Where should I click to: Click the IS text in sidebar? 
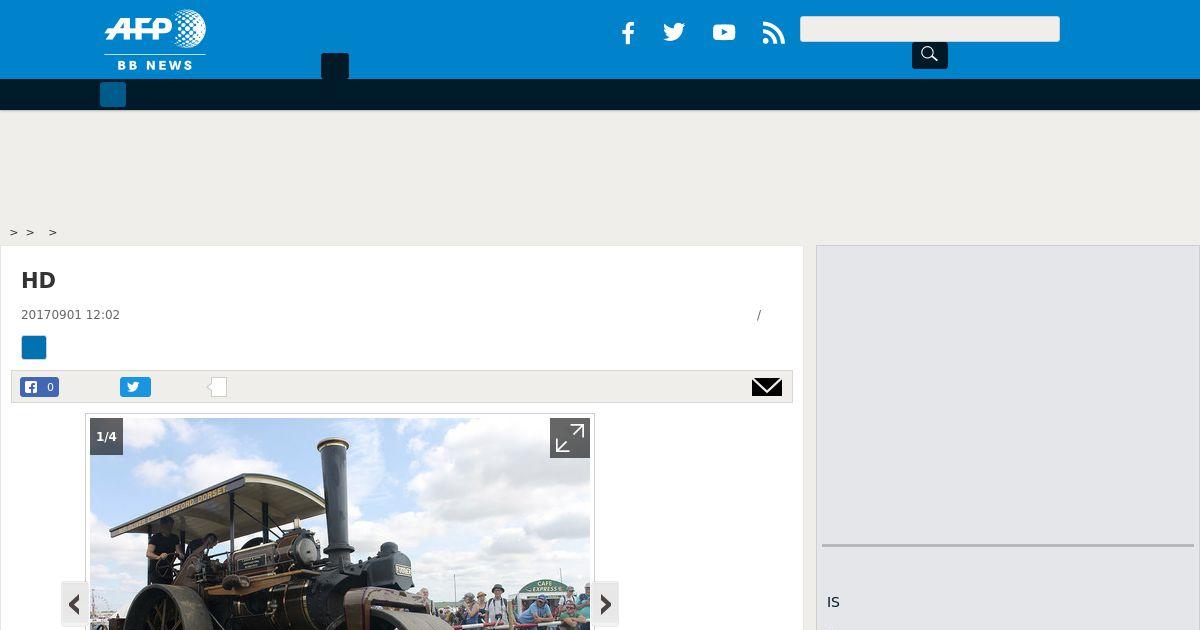click(833, 602)
